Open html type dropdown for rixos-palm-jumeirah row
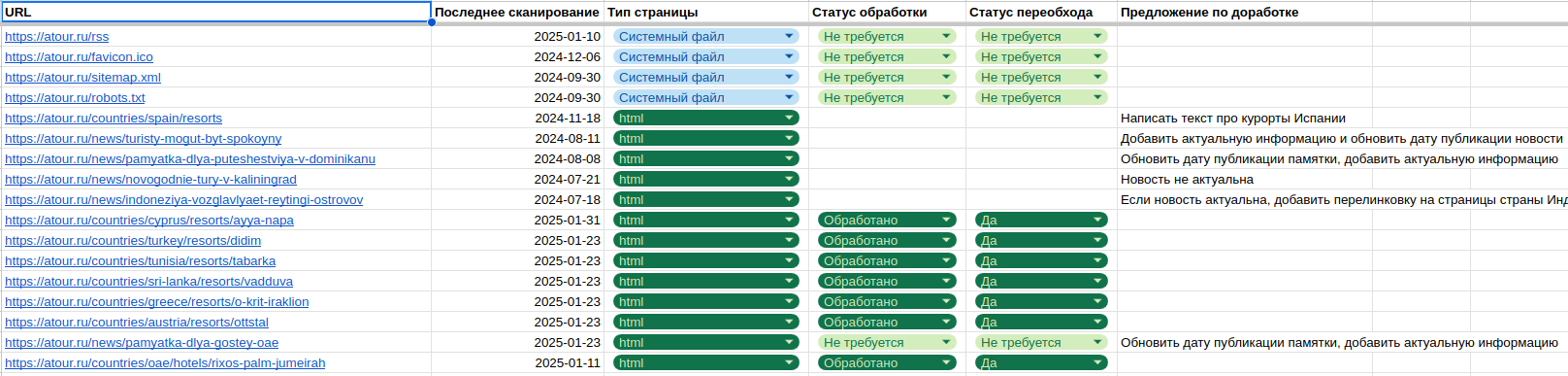 (706, 363)
